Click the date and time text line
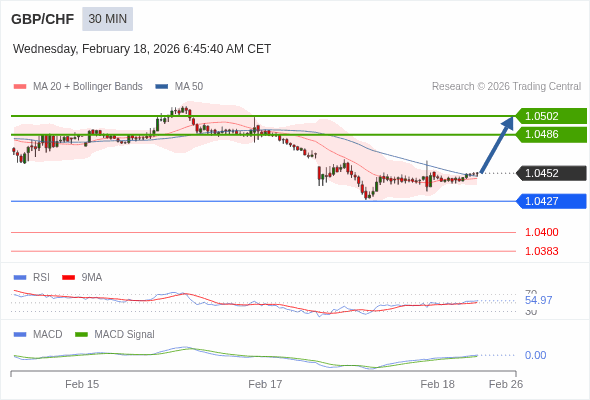The height and width of the screenshot is (400, 590). [x=142, y=49]
